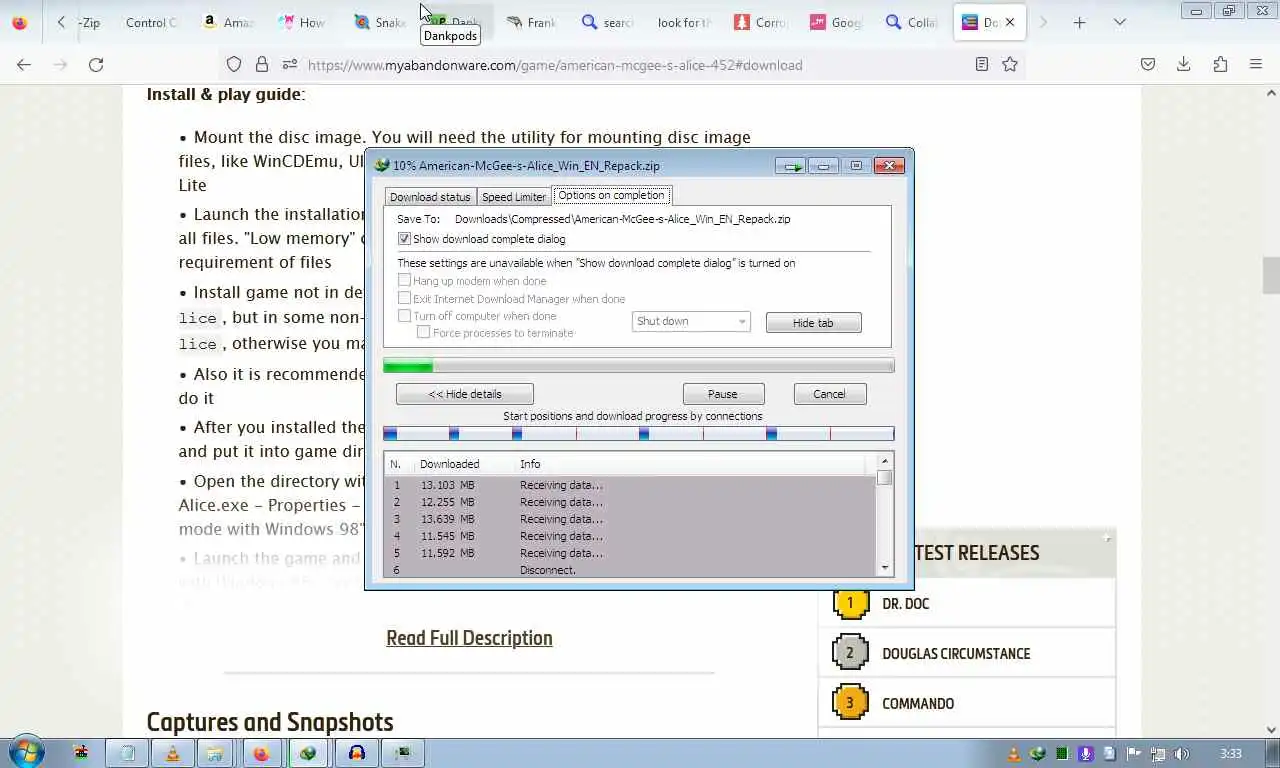Open the Firefox downloads panel

coord(1184,64)
